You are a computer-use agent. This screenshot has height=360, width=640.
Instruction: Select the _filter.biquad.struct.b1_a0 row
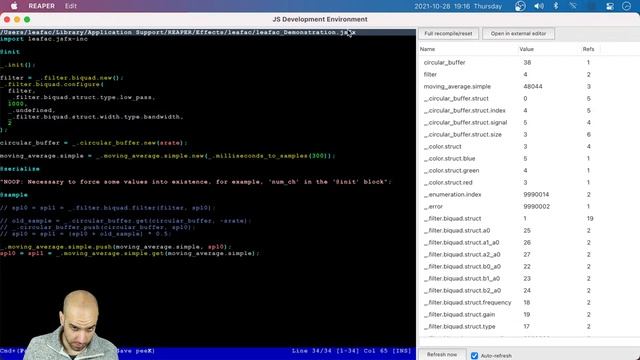529,278
